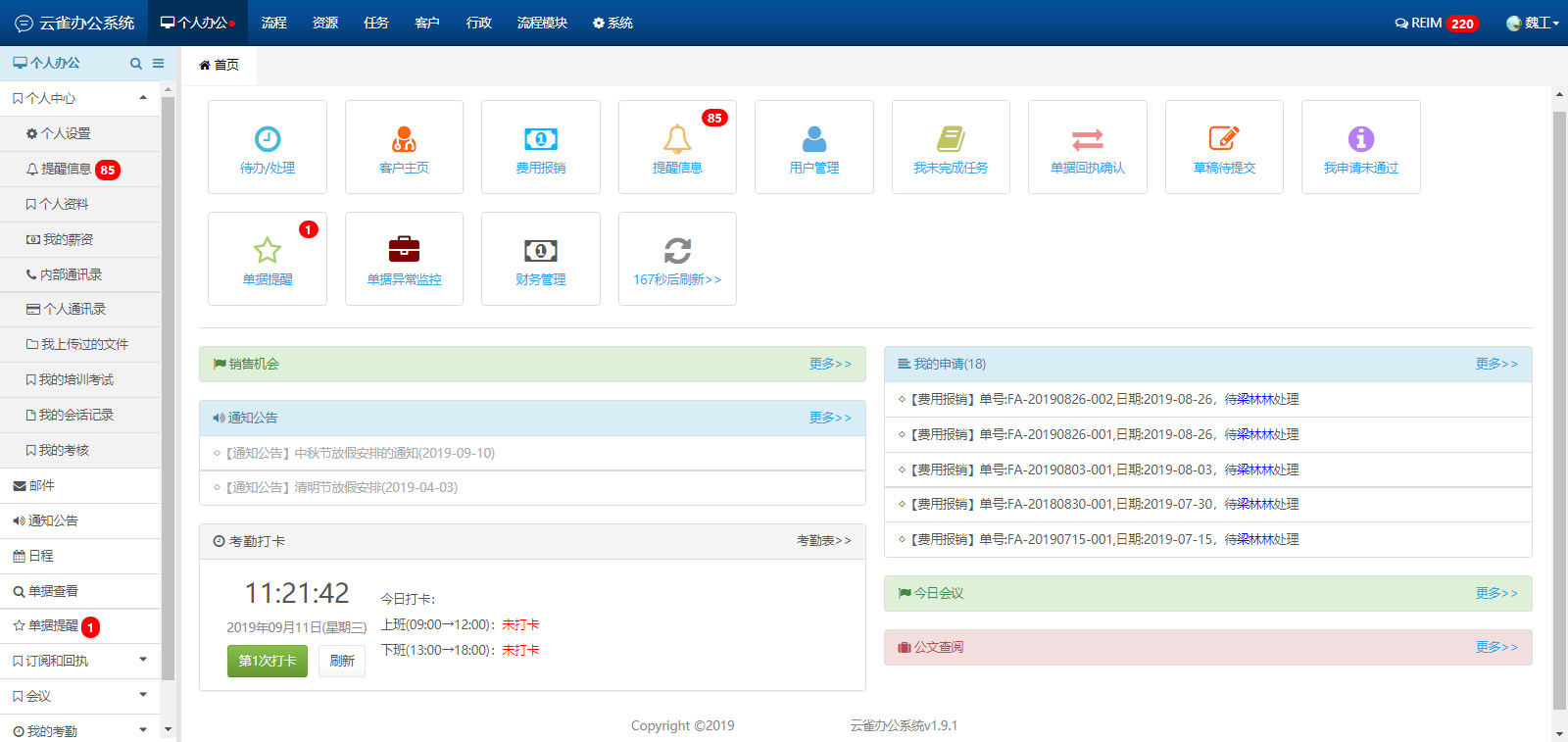The height and width of the screenshot is (742, 1568).
Task: Open the 费用报销 money icon tile
Action: pyautogui.click(x=540, y=147)
